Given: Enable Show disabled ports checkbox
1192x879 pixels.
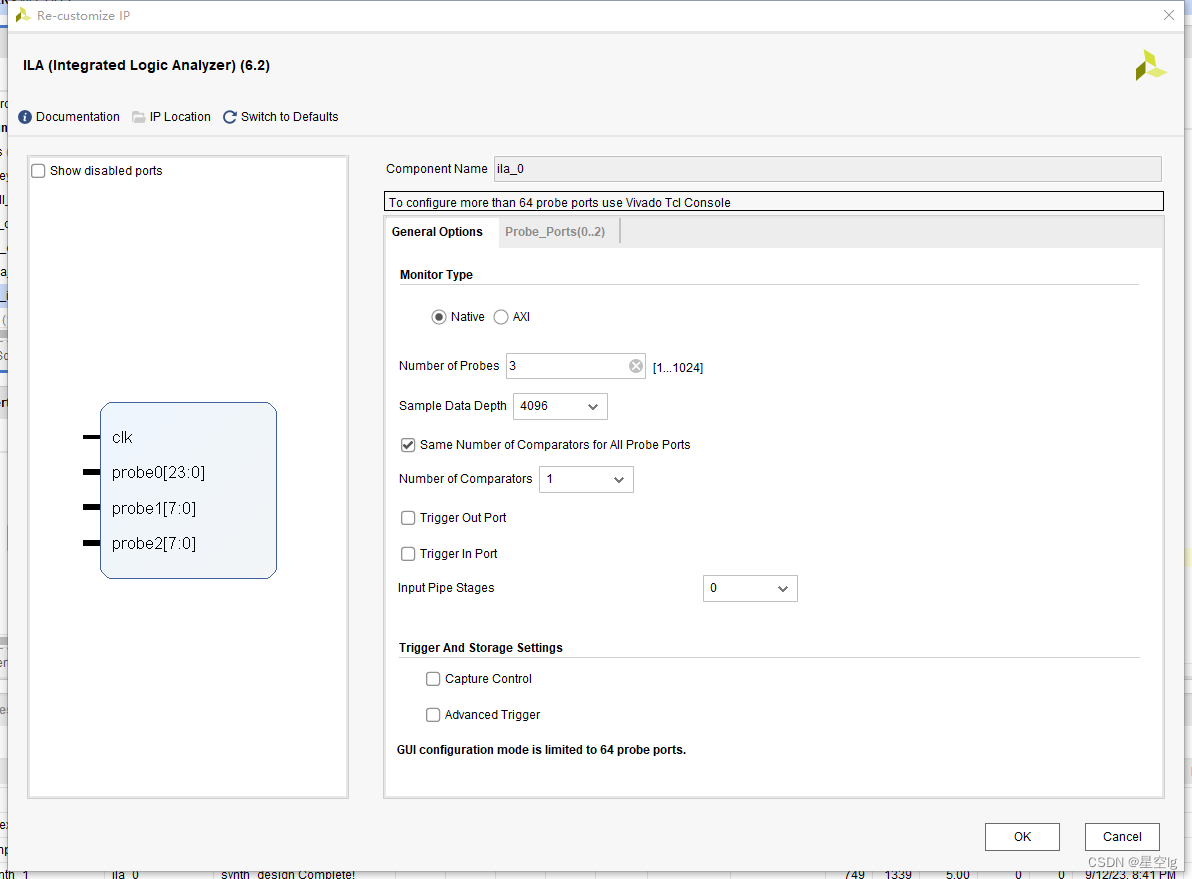Looking at the screenshot, I should tap(38, 171).
